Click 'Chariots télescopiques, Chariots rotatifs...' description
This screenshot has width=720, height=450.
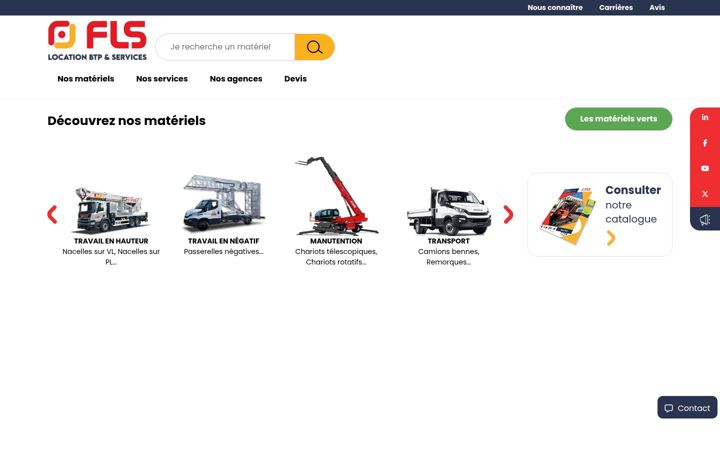[x=336, y=257]
